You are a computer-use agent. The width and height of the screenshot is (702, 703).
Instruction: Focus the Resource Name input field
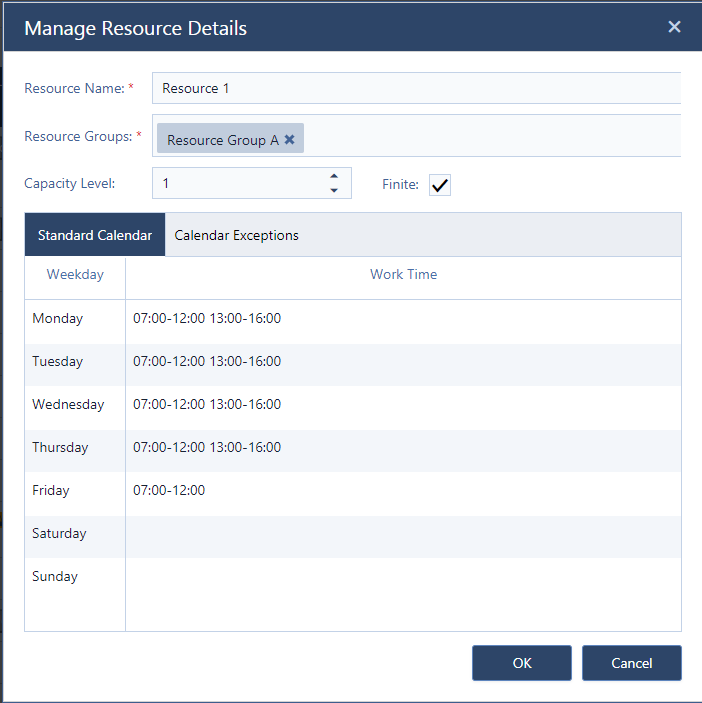click(x=416, y=88)
